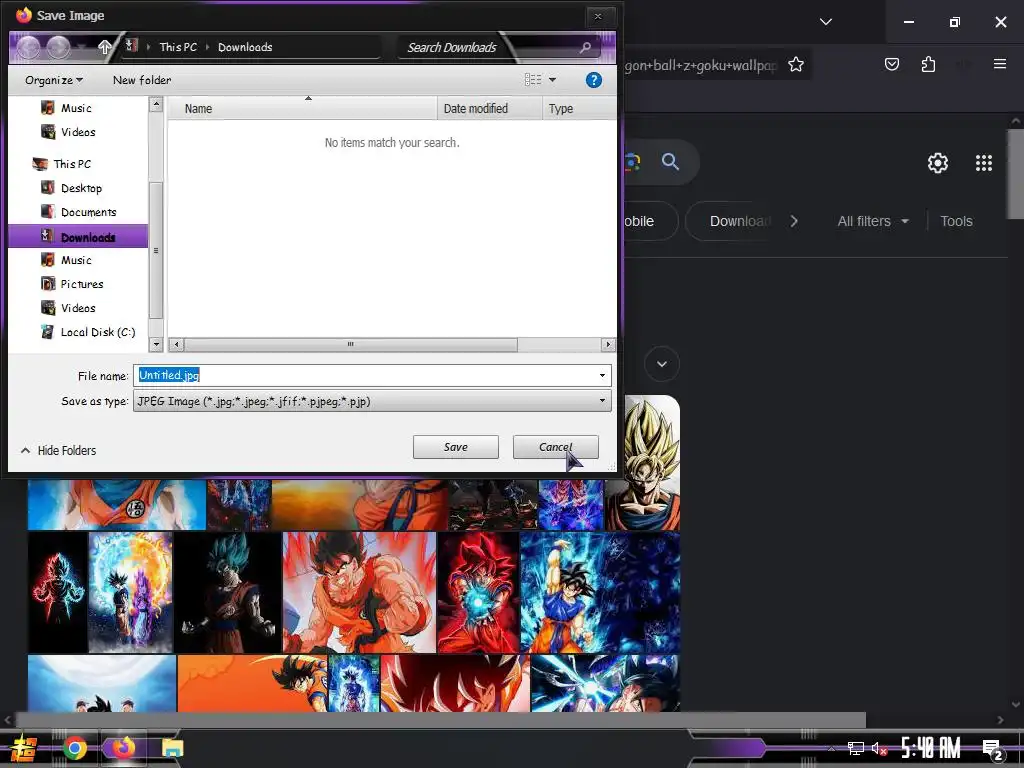Click the Save button

tap(456, 447)
